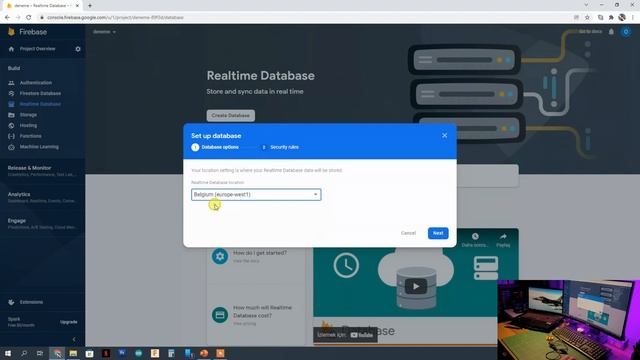
Task: Select the Database options step
Action: (x=215, y=147)
